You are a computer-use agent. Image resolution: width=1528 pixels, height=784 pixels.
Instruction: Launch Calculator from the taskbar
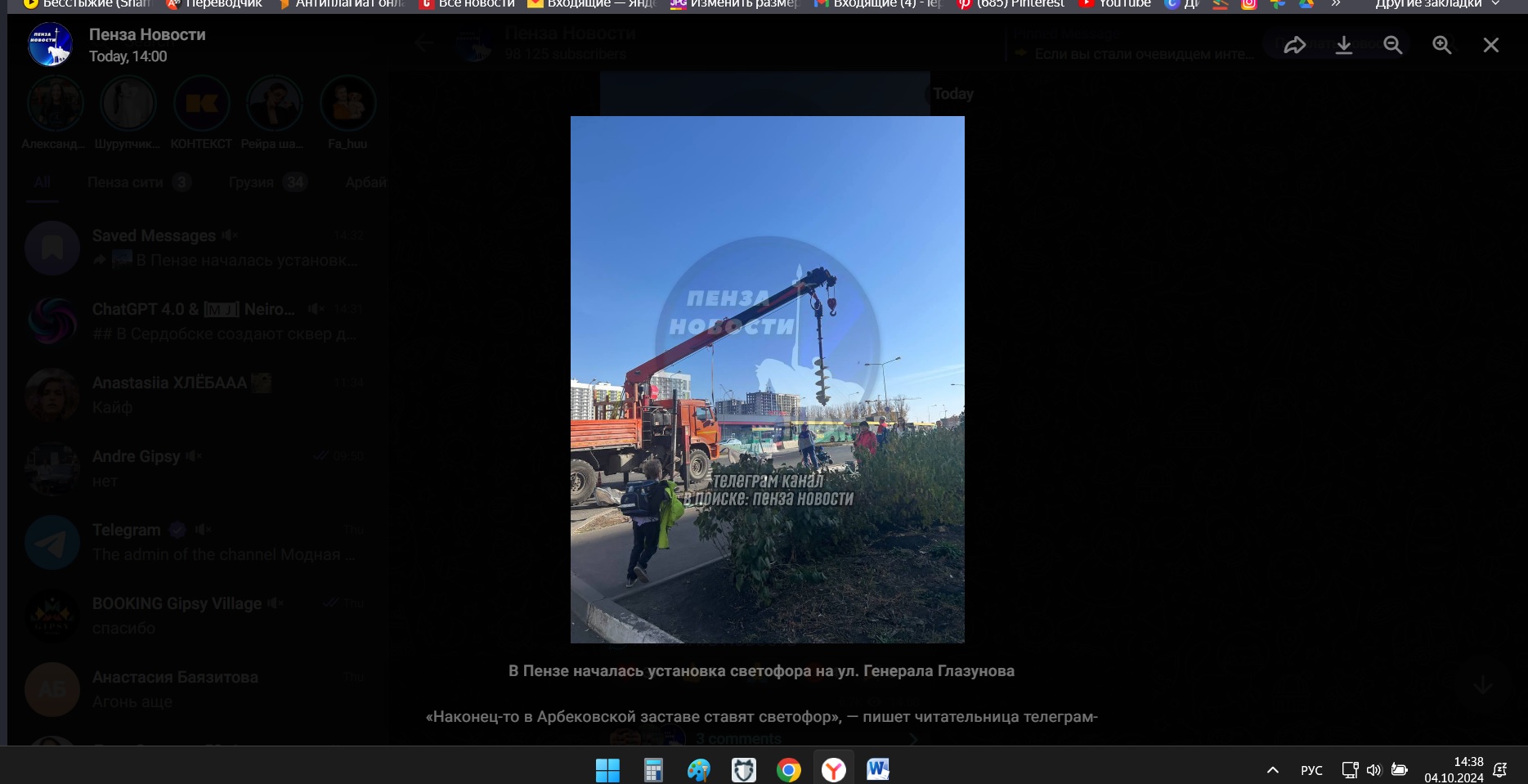(x=652, y=769)
